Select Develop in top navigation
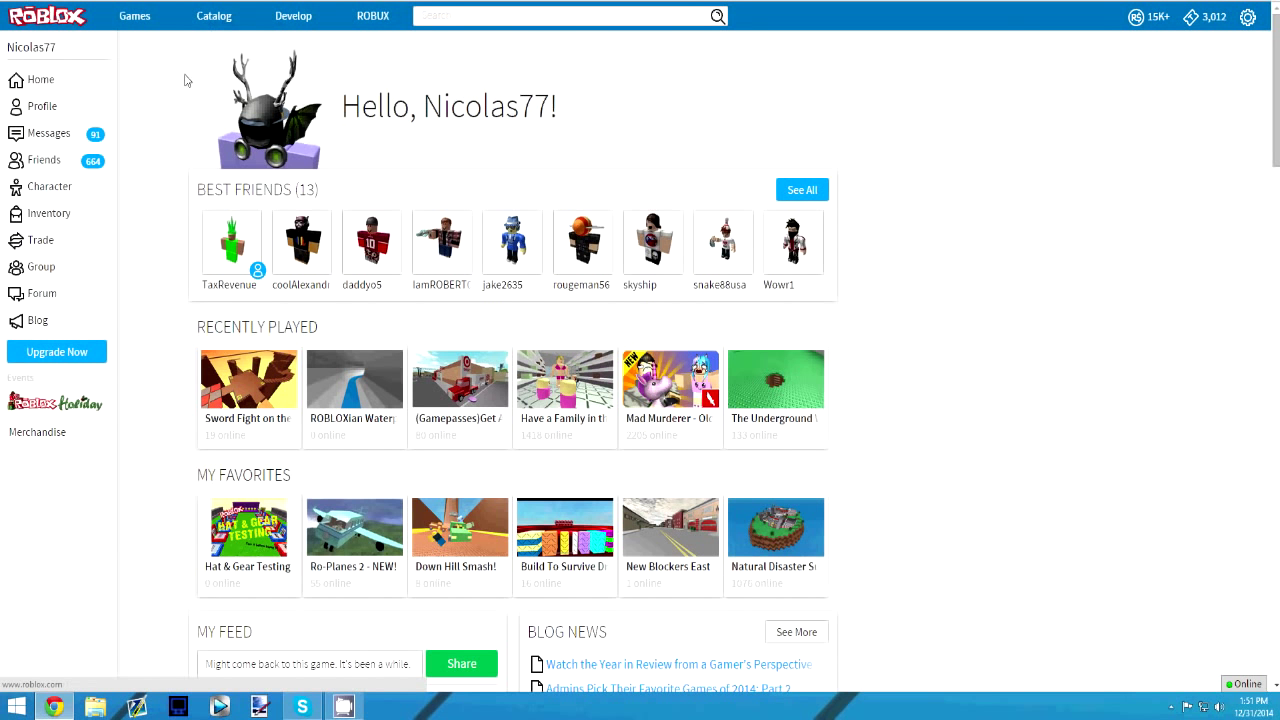 click(293, 16)
